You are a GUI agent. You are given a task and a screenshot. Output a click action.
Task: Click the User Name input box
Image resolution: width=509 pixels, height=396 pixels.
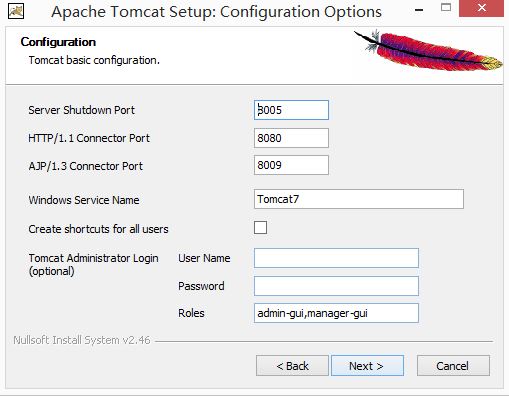tap(336, 258)
